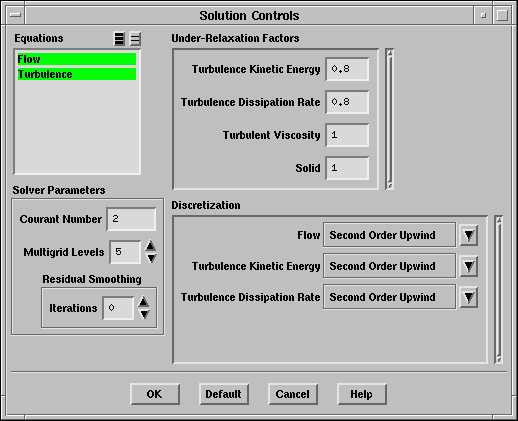
Task: Dismiss dialog with Cancel button
Action: click(x=293, y=394)
